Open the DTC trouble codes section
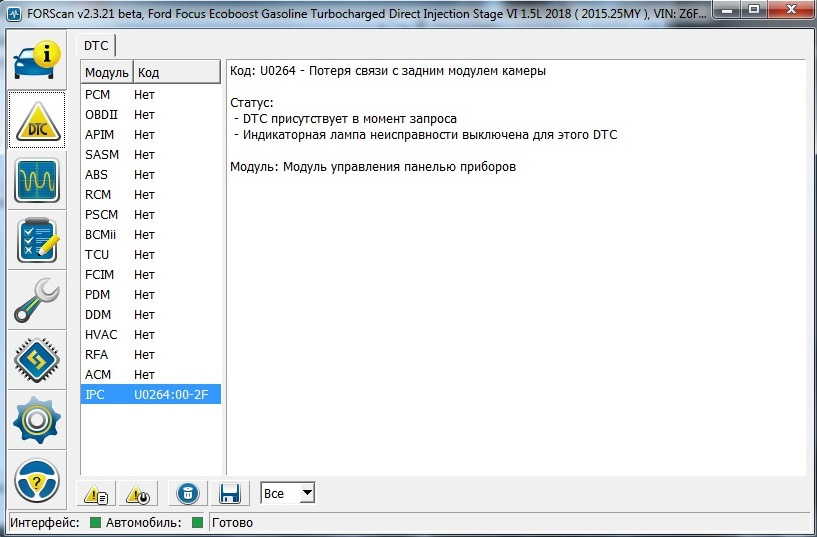The image size is (817, 537). click(x=37, y=120)
